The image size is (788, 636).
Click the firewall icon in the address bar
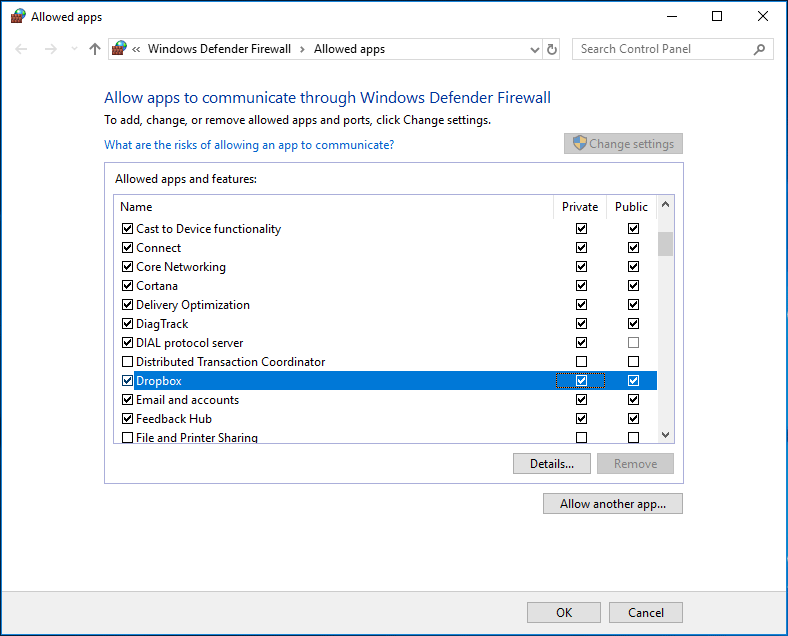pos(119,48)
